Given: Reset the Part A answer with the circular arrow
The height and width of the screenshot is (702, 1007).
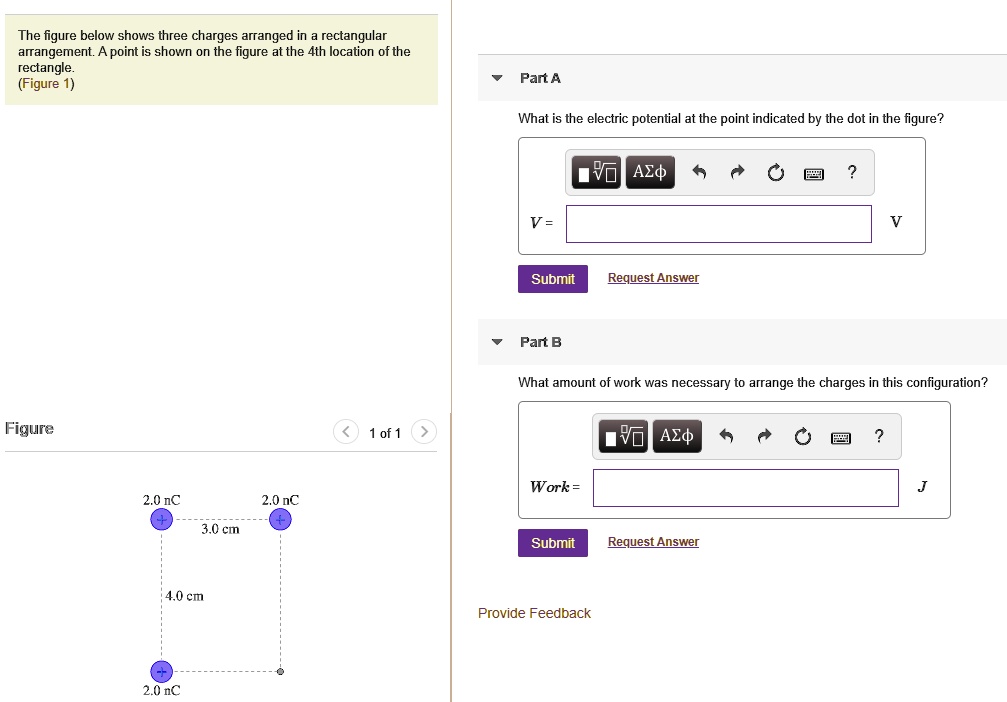Looking at the screenshot, I should [x=776, y=173].
